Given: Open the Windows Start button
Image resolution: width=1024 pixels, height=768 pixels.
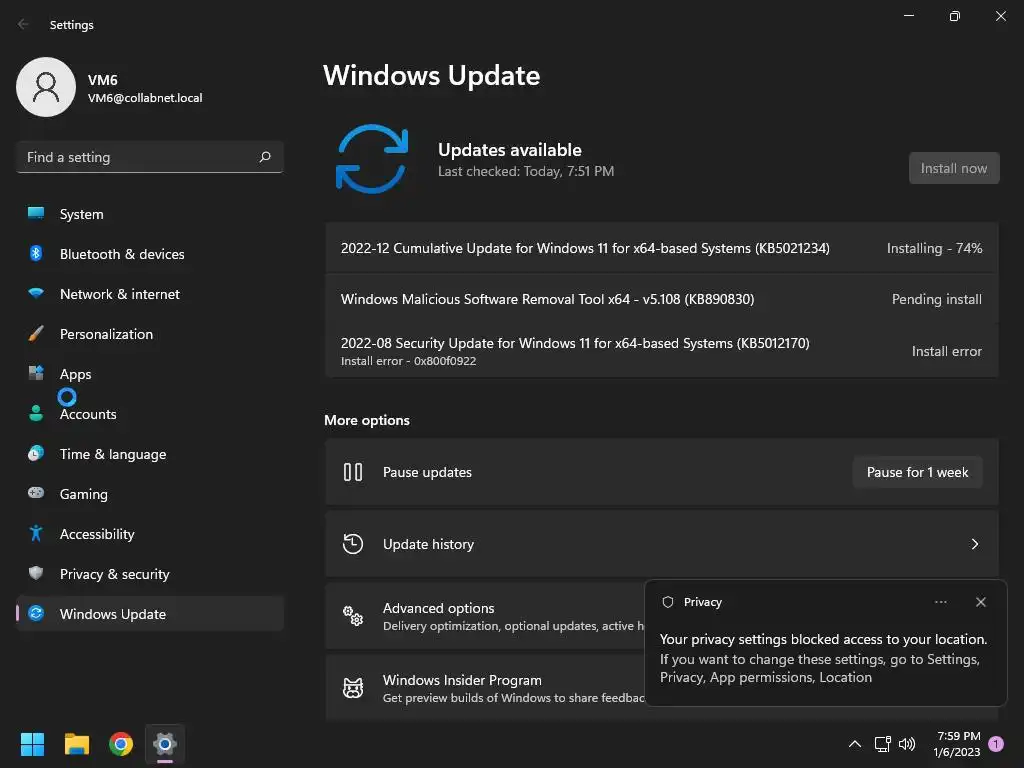Looking at the screenshot, I should click(x=32, y=744).
